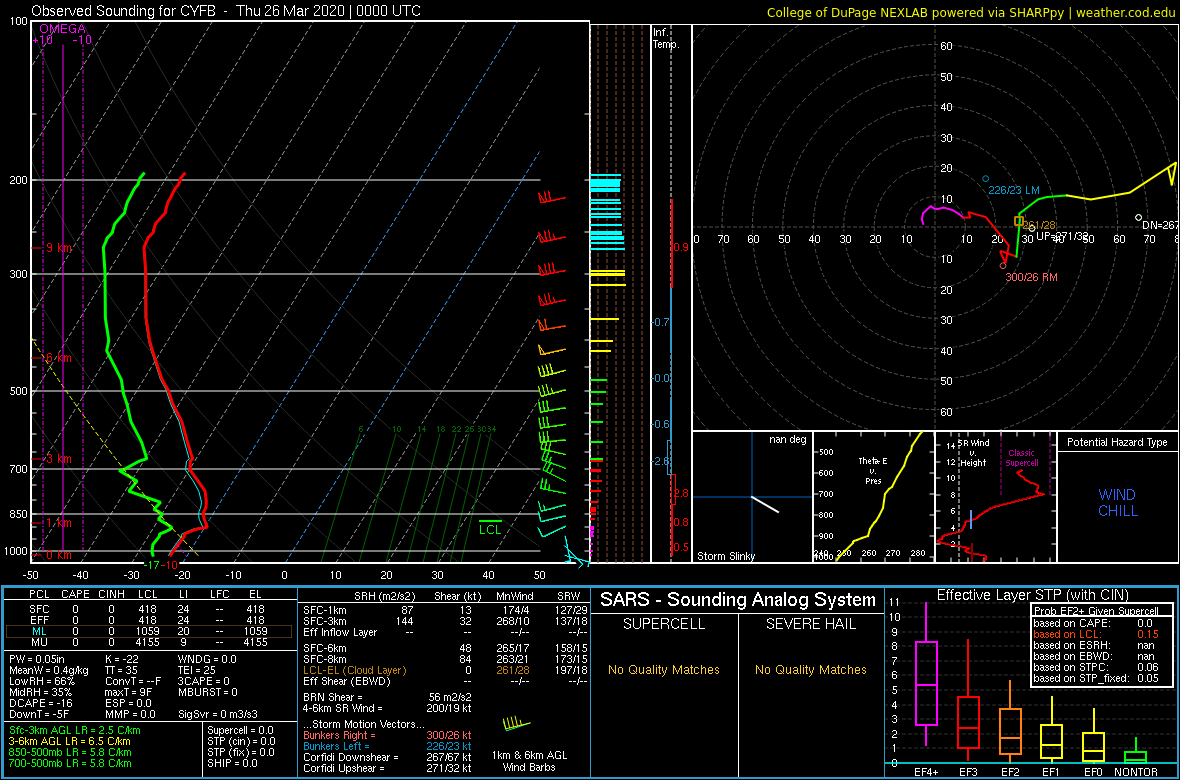
Task: Click 'Corfidi Upshear = 271/32 kt'
Action: [x=387, y=768]
